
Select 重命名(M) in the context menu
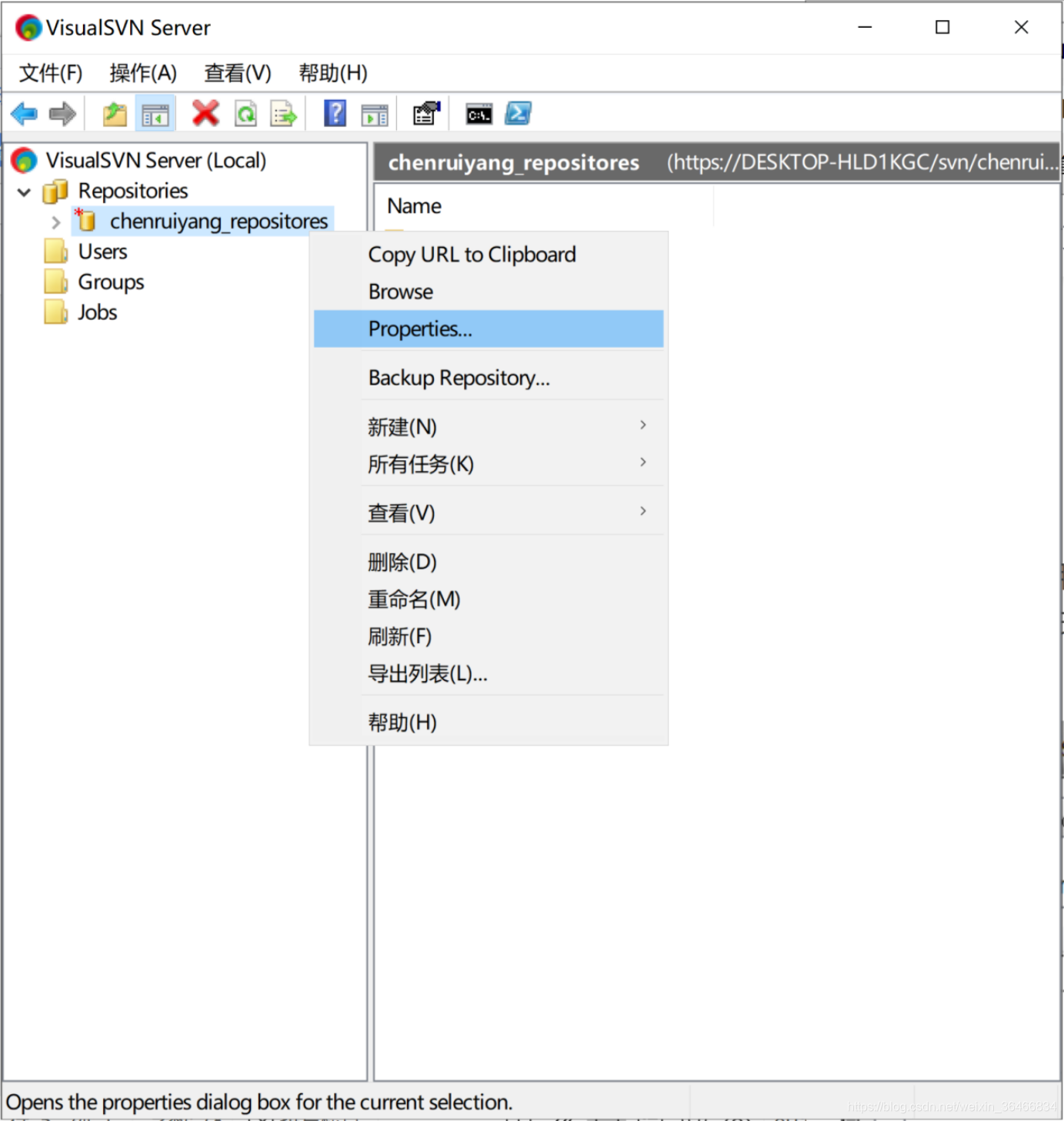click(489, 599)
